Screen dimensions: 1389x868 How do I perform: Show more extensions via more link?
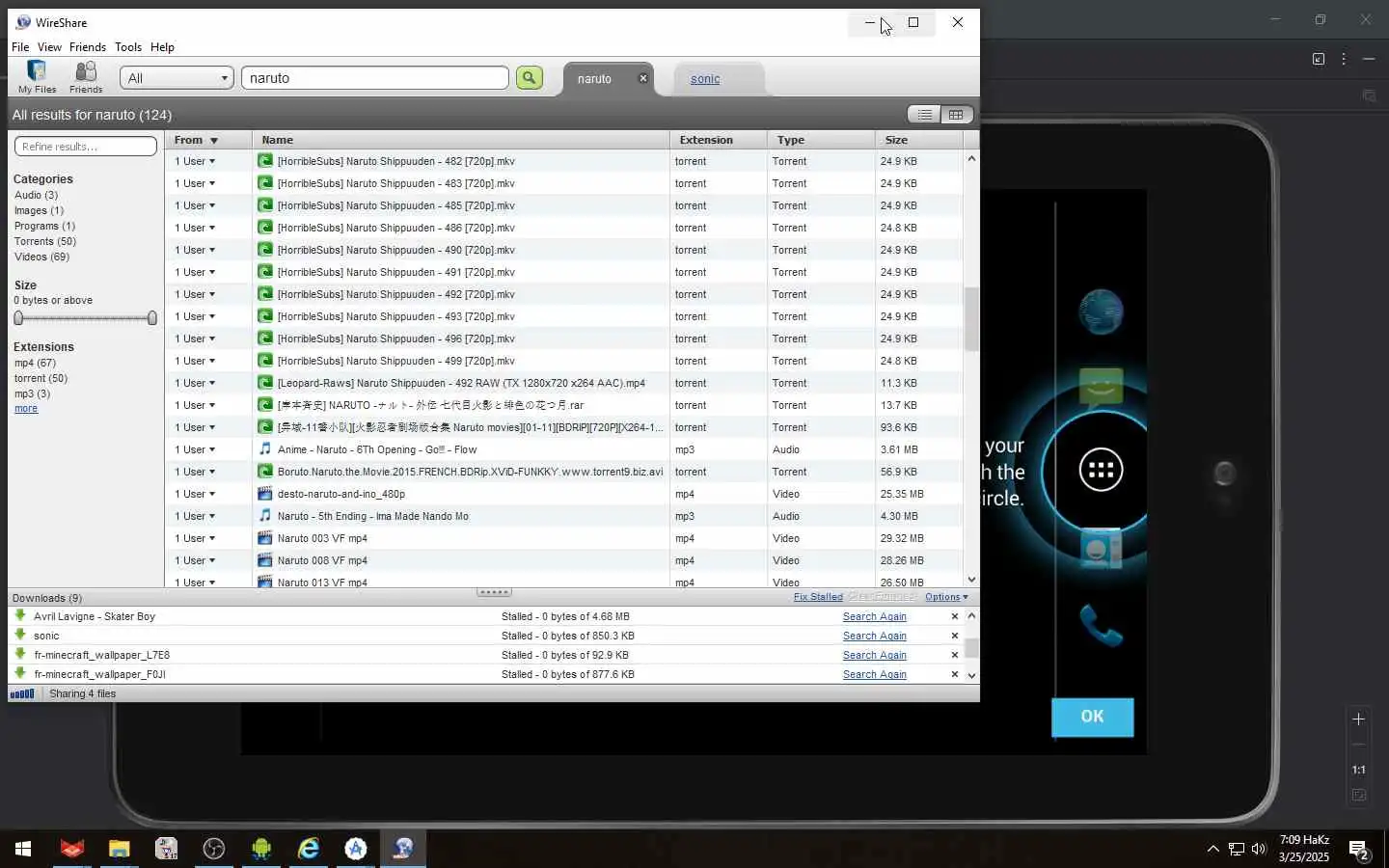pyautogui.click(x=26, y=409)
